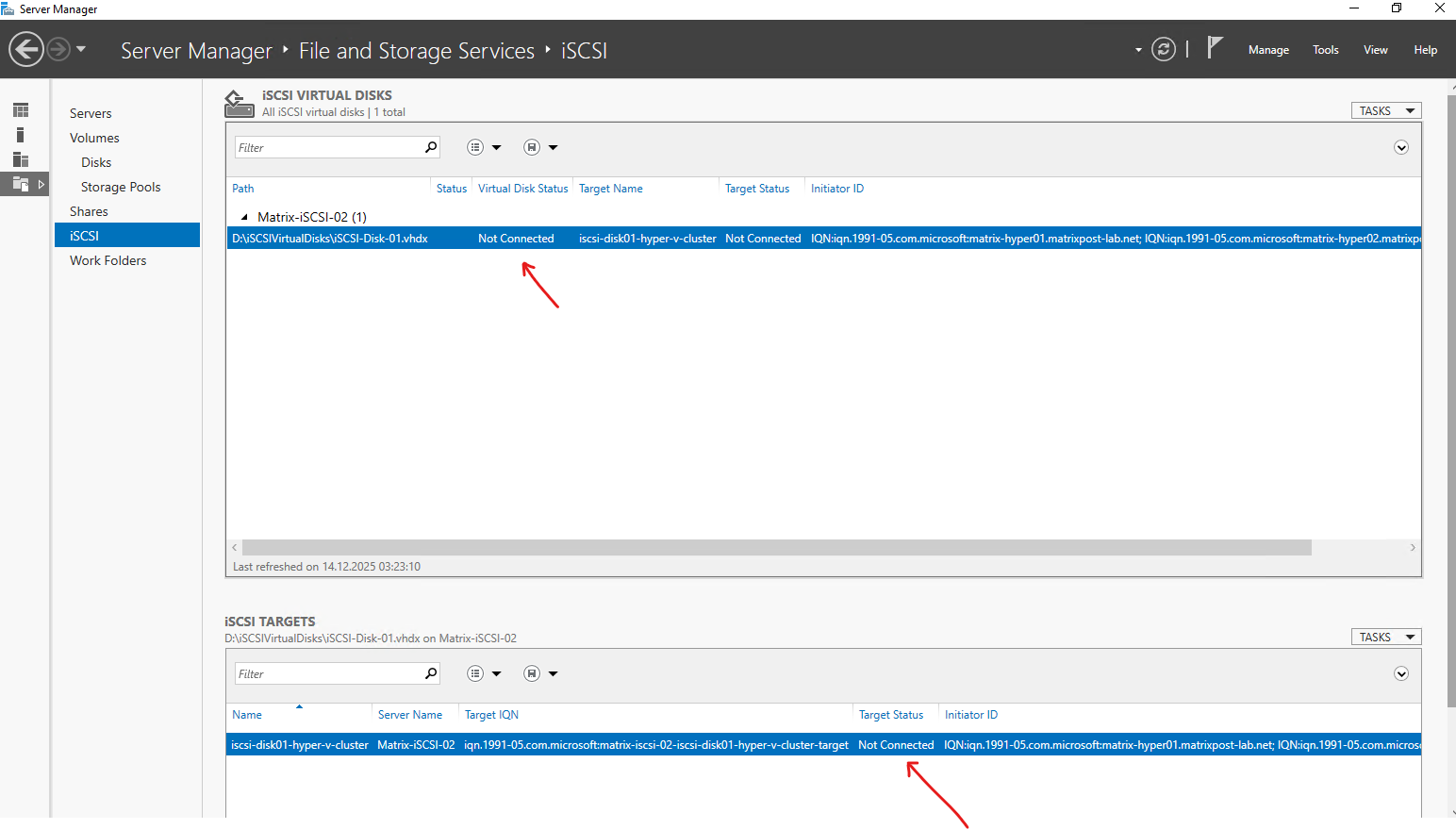Viewport: 1456px width, 829px height.
Task: Sort by the Status column header
Action: click(x=452, y=189)
